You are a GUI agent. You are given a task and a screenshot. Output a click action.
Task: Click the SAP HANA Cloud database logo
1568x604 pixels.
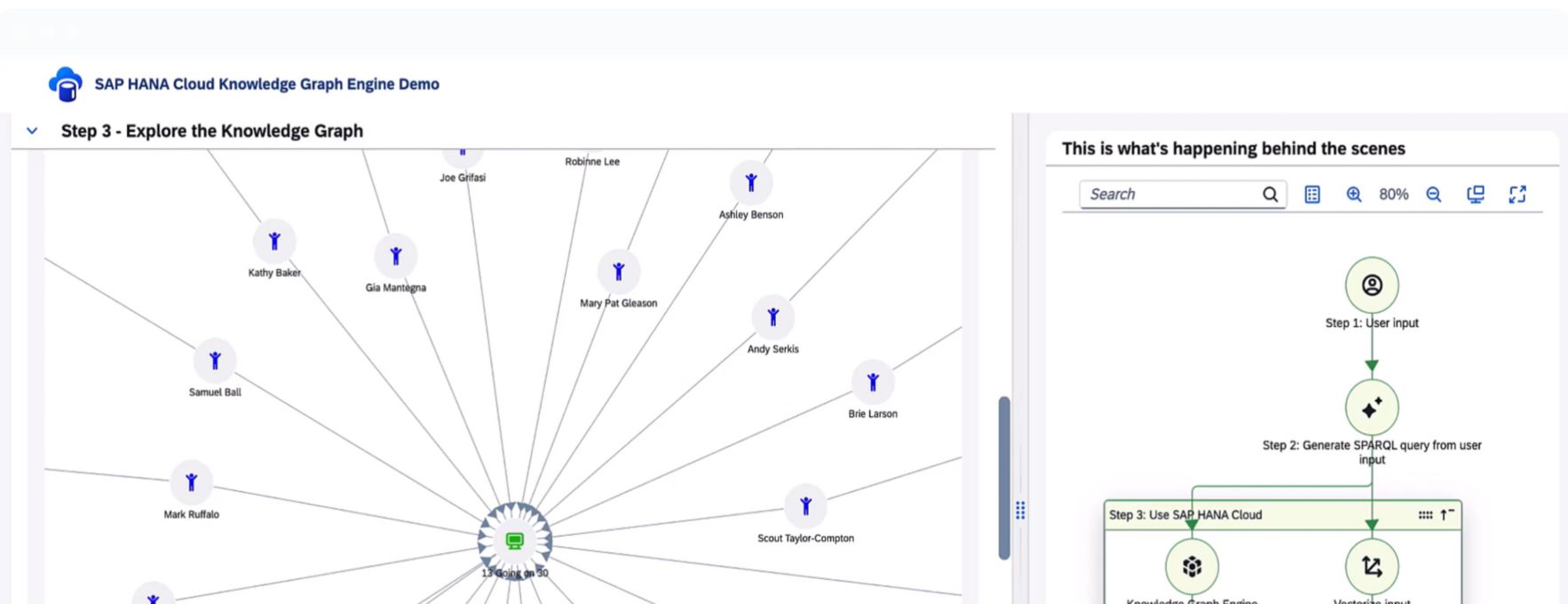pyautogui.click(x=66, y=84)
